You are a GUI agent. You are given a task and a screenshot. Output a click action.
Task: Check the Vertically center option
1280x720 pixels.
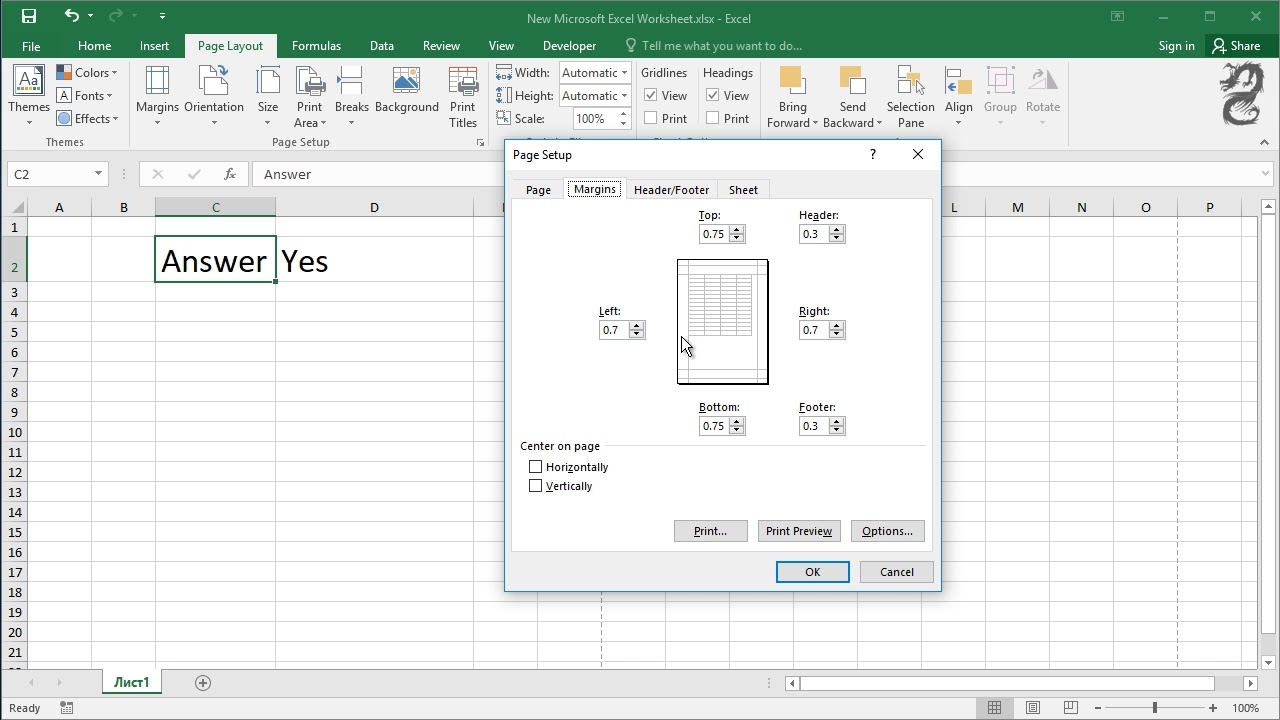[x=536, y=486]
